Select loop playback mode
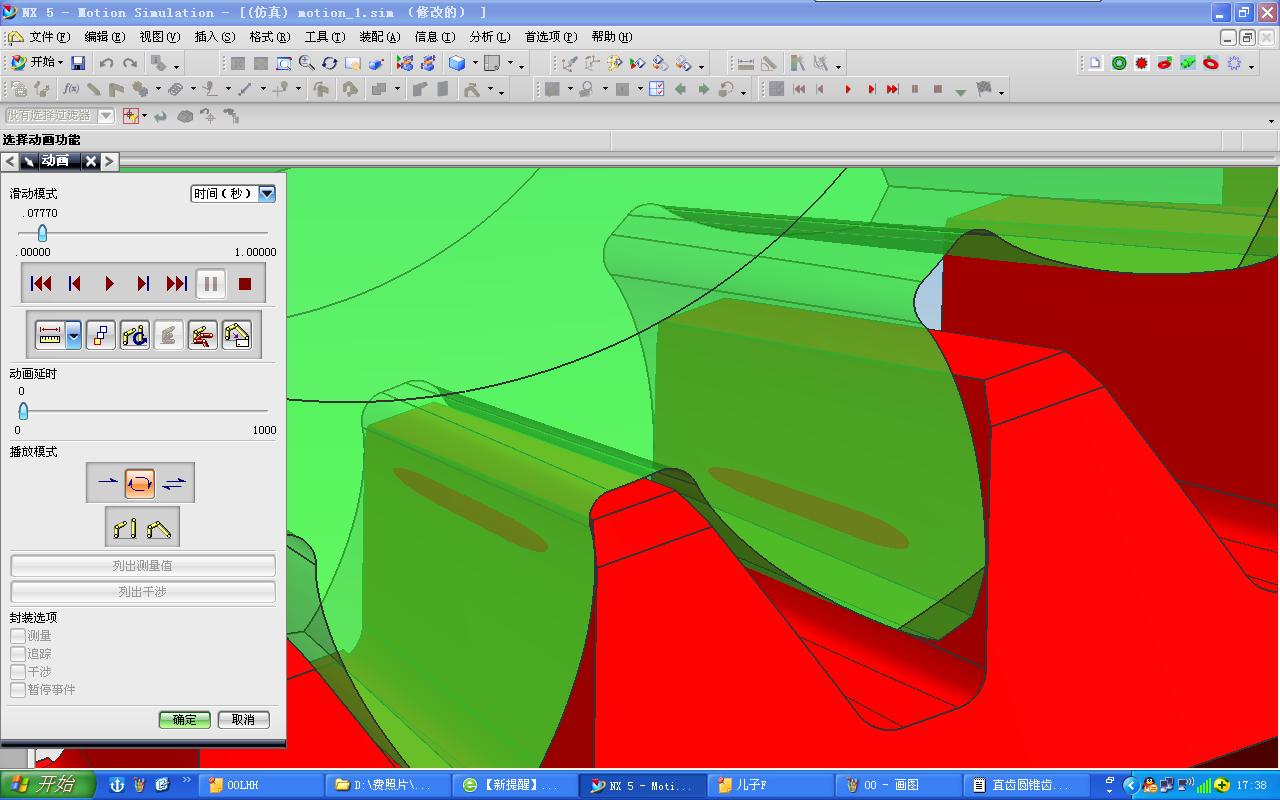Viewport: 1280px width, 800px height. pos(140,483)
